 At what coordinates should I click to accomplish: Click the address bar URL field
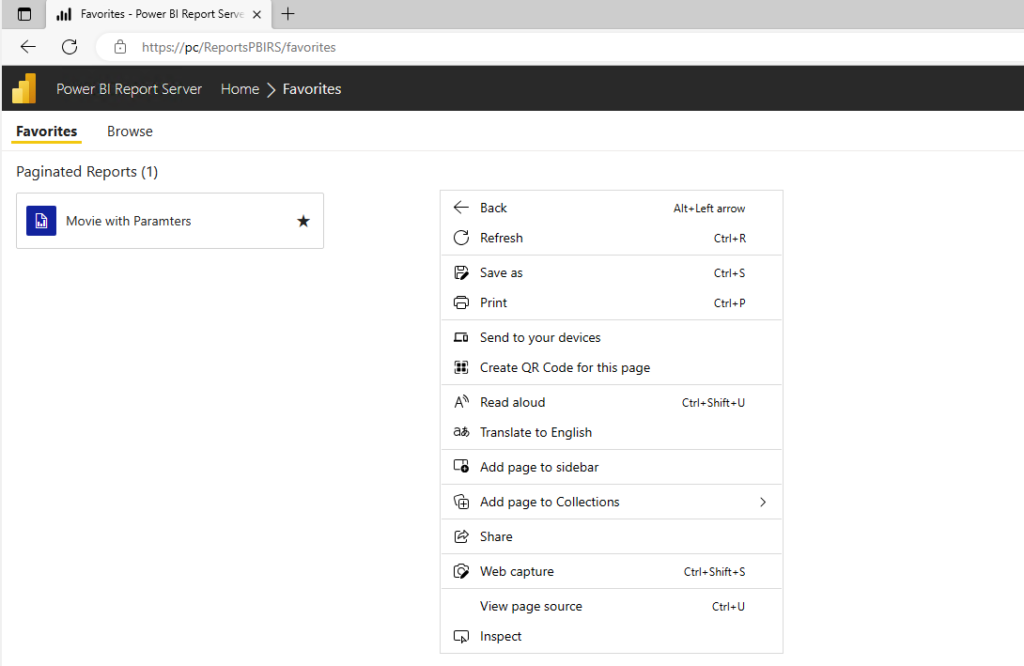pyautogui.click(x=562, y=47)
